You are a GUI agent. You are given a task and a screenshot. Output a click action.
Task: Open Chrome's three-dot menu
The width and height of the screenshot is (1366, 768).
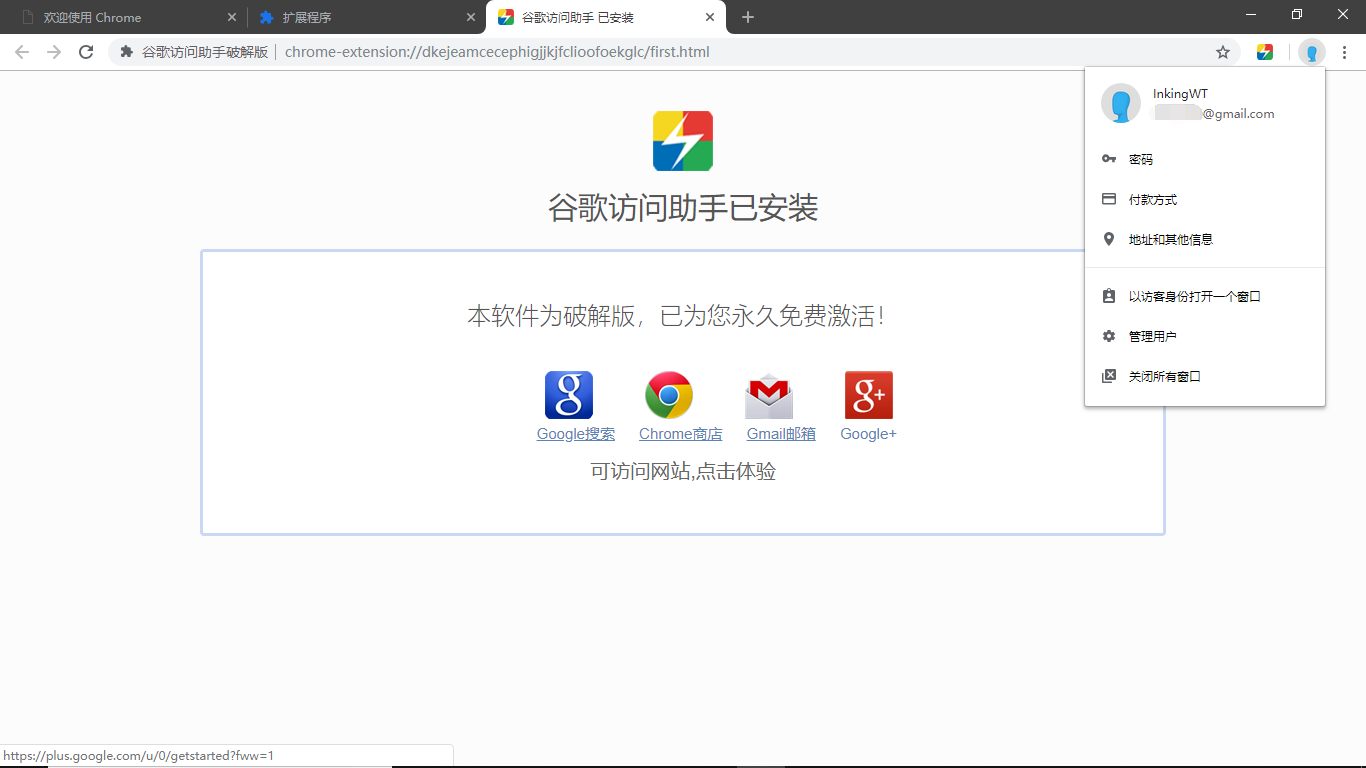pos(1345,52)
